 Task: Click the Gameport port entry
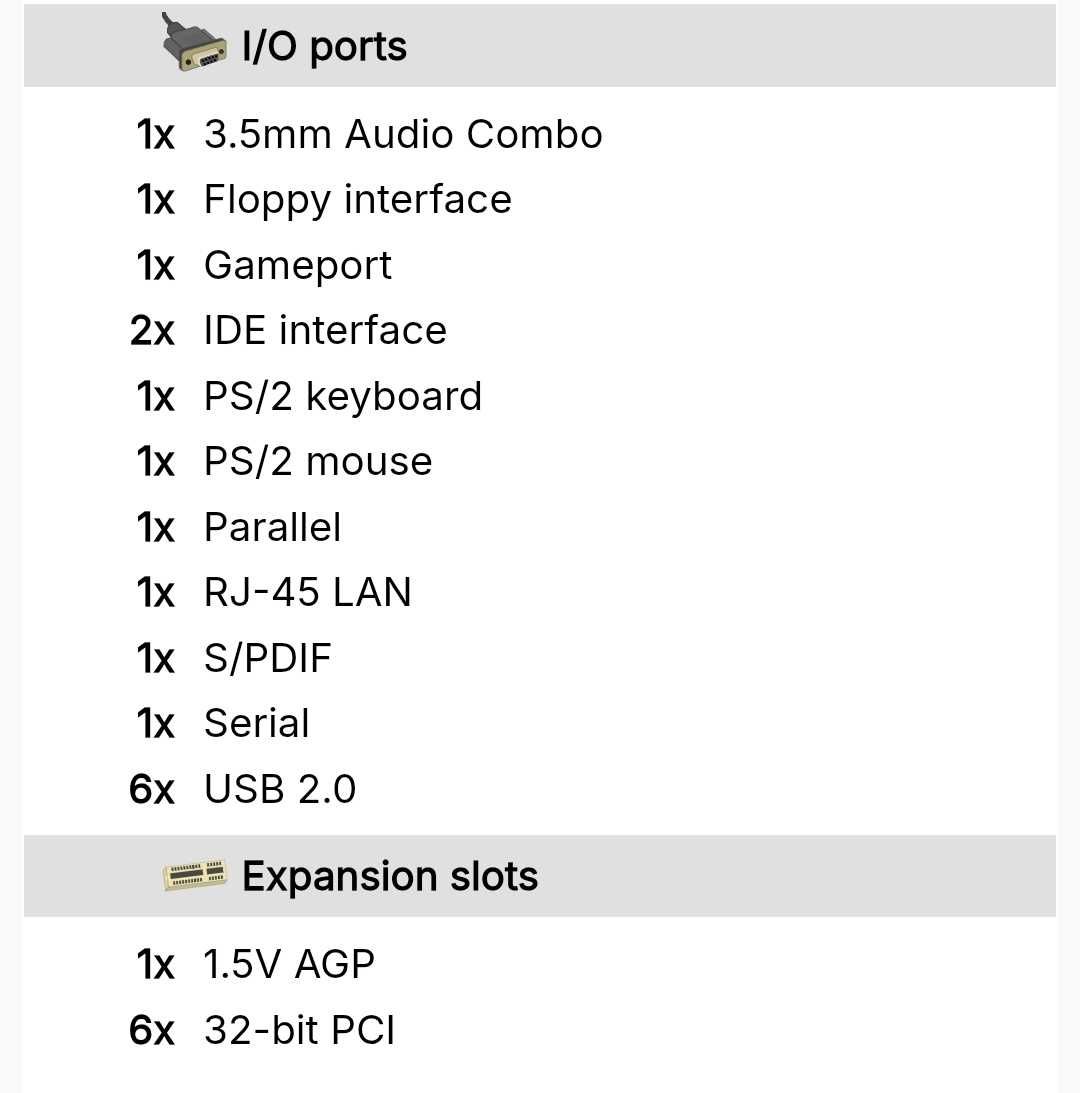click(298, 266)
